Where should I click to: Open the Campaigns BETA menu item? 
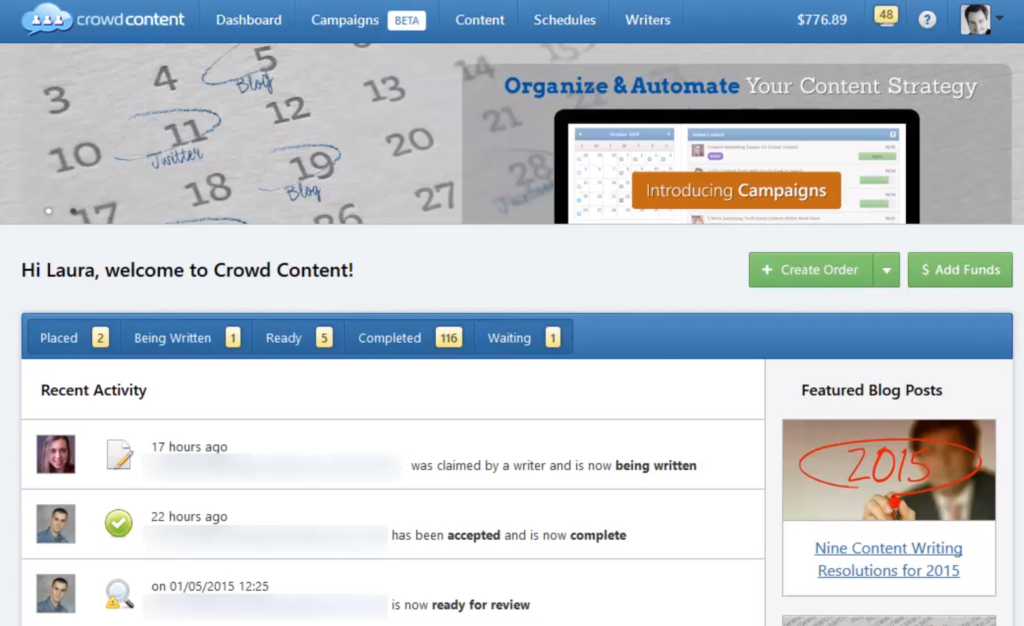click(368, 20)
